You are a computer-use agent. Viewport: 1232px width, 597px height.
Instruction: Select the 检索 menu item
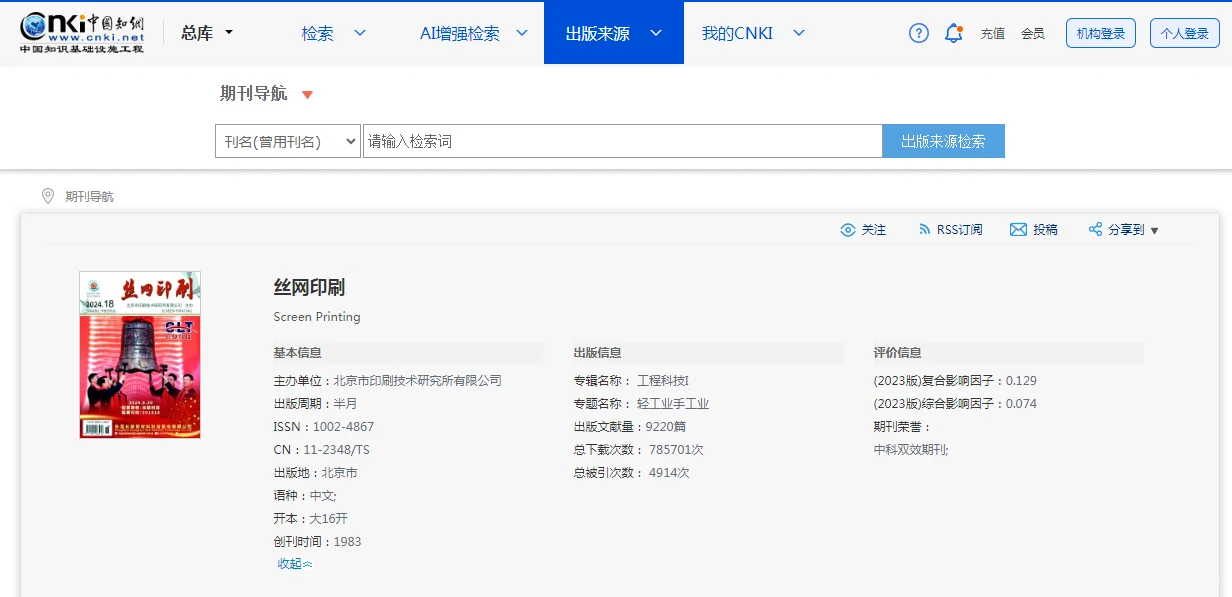click(318, 32)
